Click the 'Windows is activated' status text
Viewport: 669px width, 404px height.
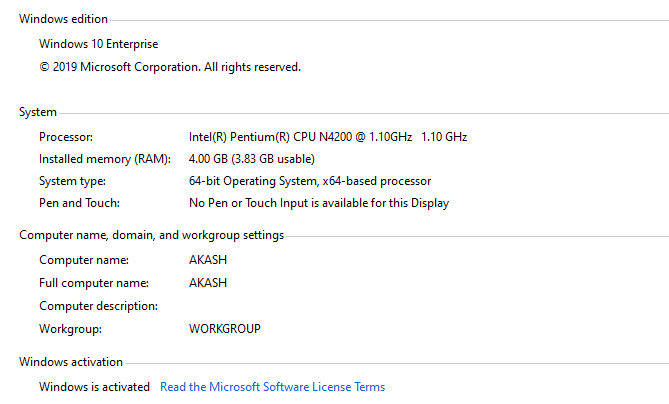[94, 387]
